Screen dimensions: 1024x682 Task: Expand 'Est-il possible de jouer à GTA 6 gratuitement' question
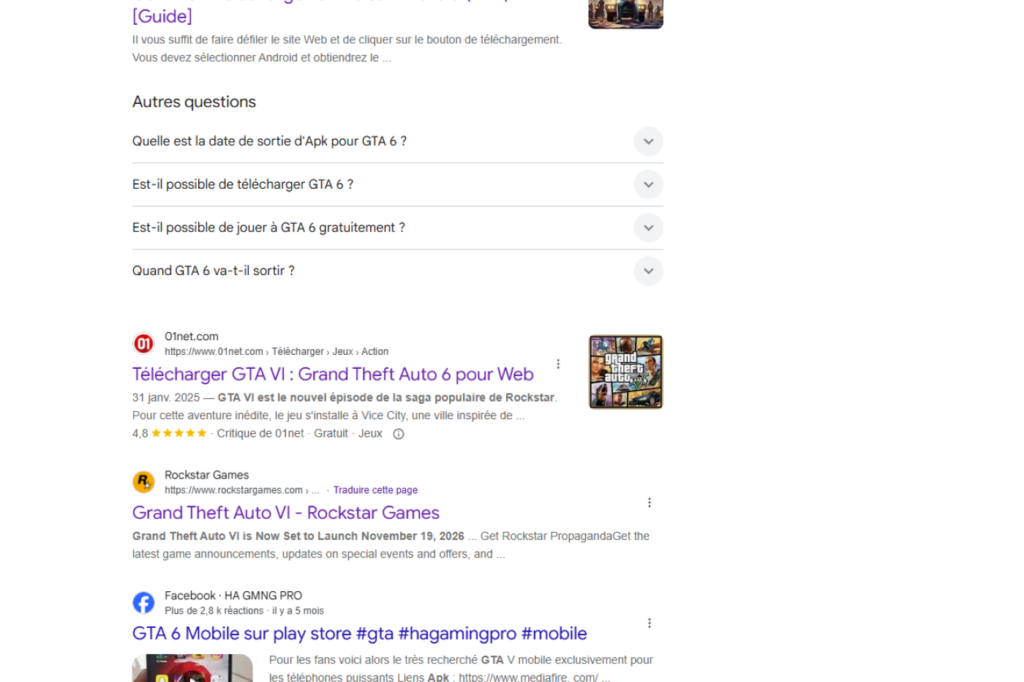397,228
